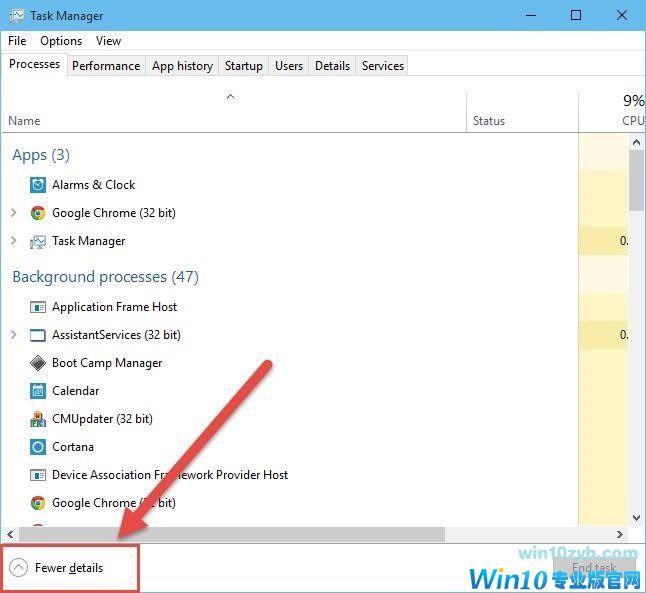This screenshot has height=593, width=646.
Task: Select the Application Frame Host text
Action: [115, 307]
